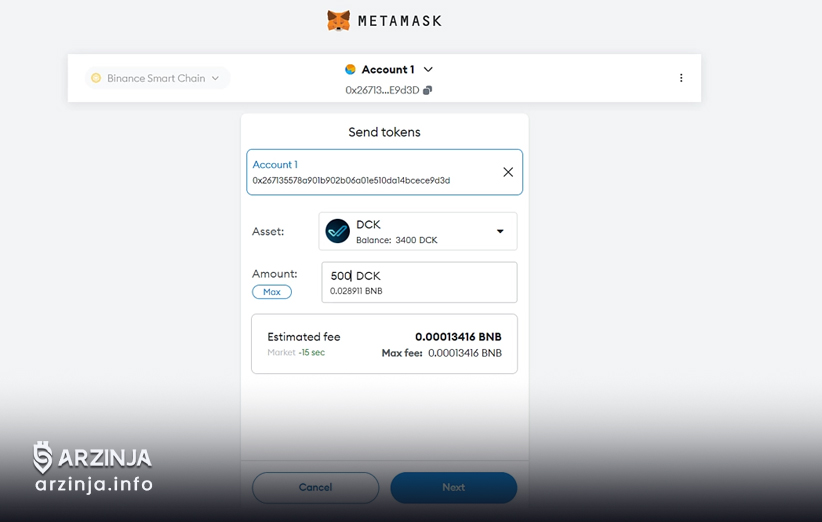Click the full recipient address text

click(x=351, y=180)
